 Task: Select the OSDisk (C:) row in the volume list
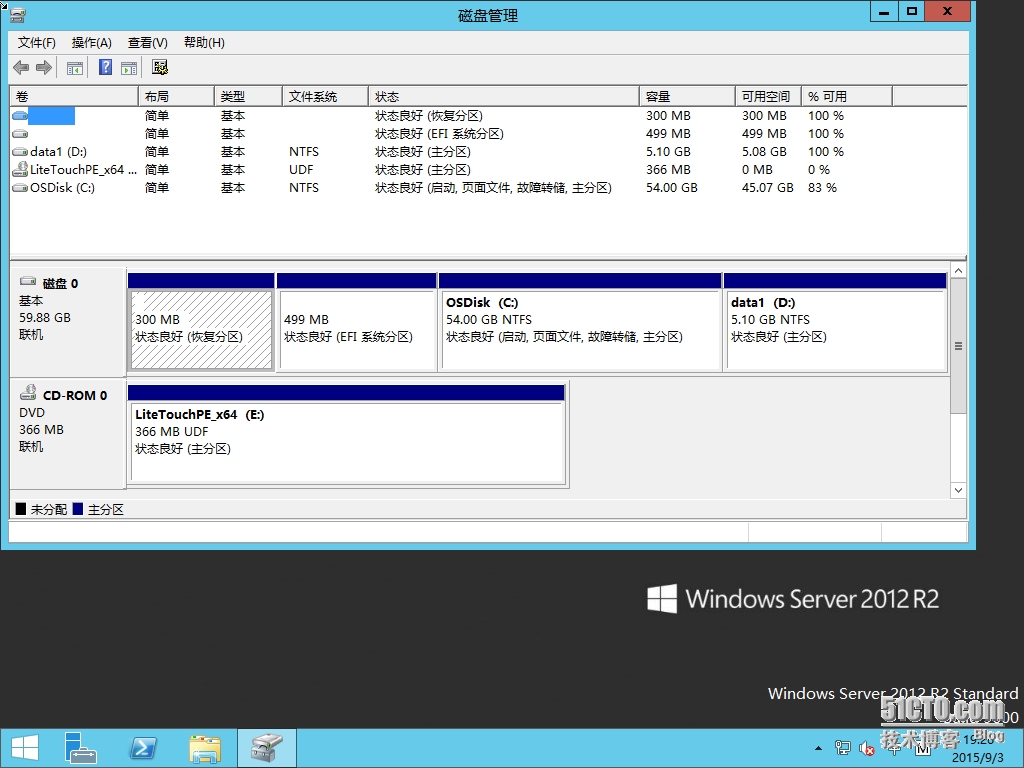pos(488,187)
